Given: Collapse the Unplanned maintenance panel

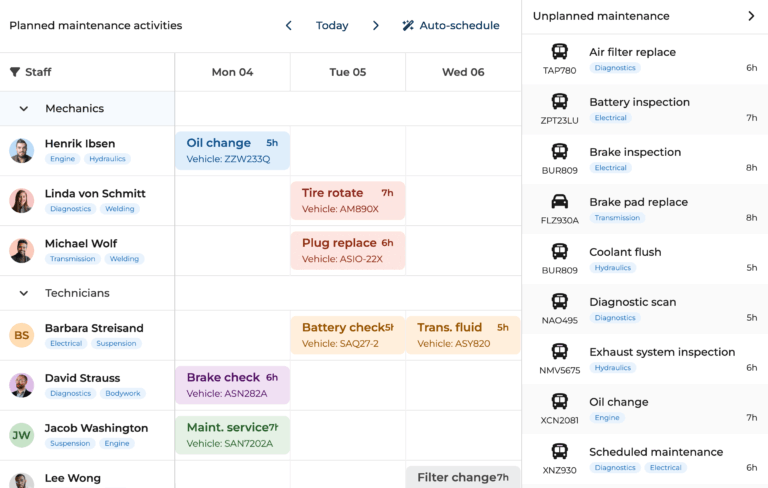Looking at the screenshot, I should (751, 16).
